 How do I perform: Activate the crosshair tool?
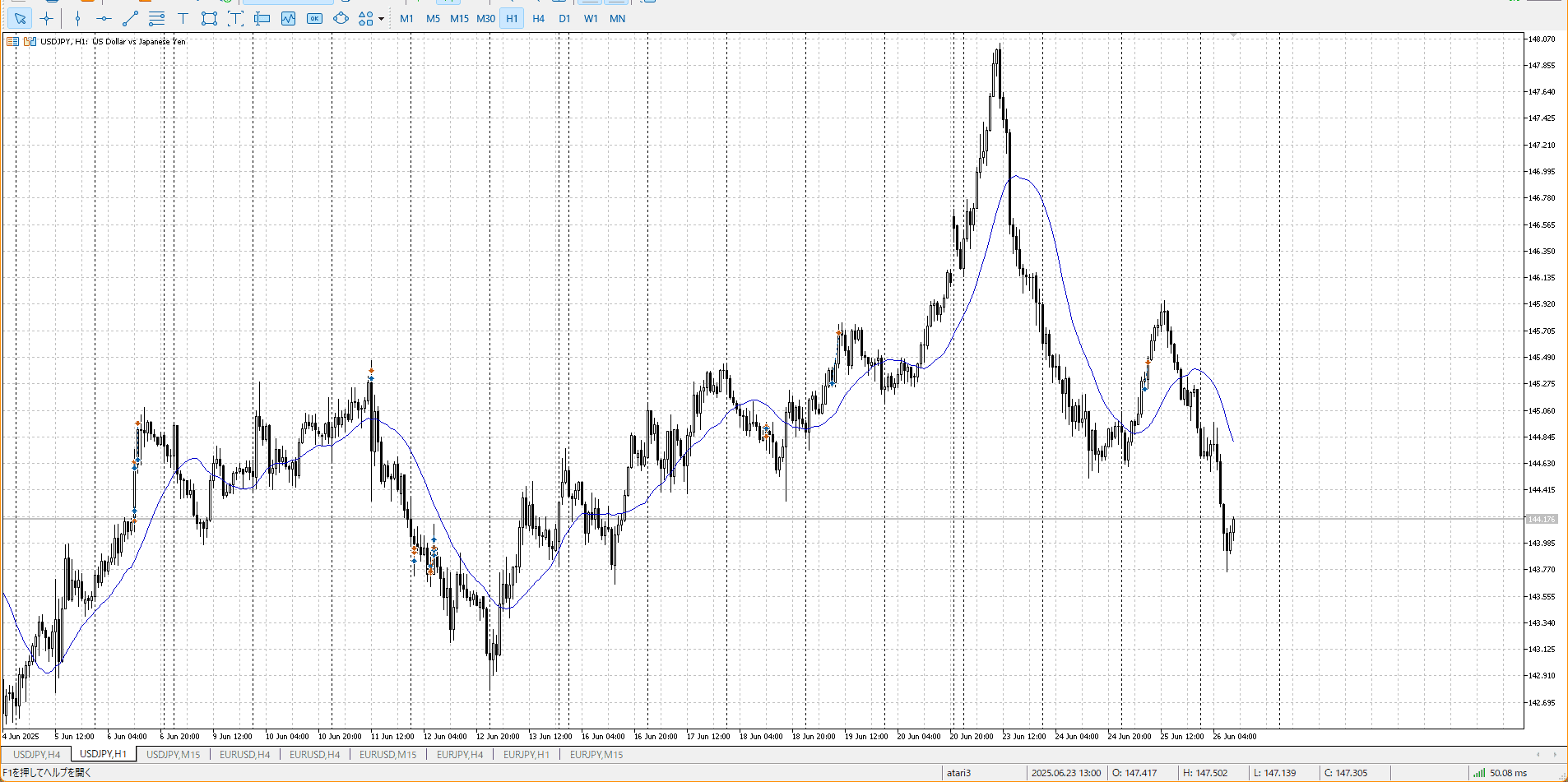(x=47, y=18)
